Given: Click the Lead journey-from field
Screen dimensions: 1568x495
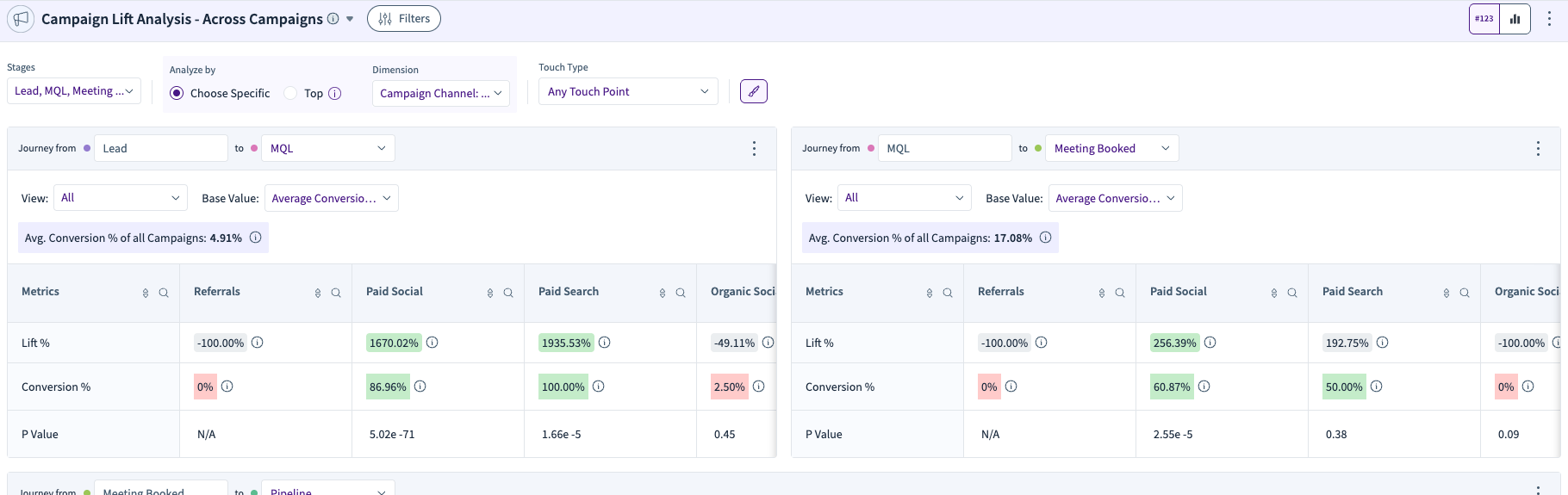Looking at the screenshot, I should coord(161,148).
